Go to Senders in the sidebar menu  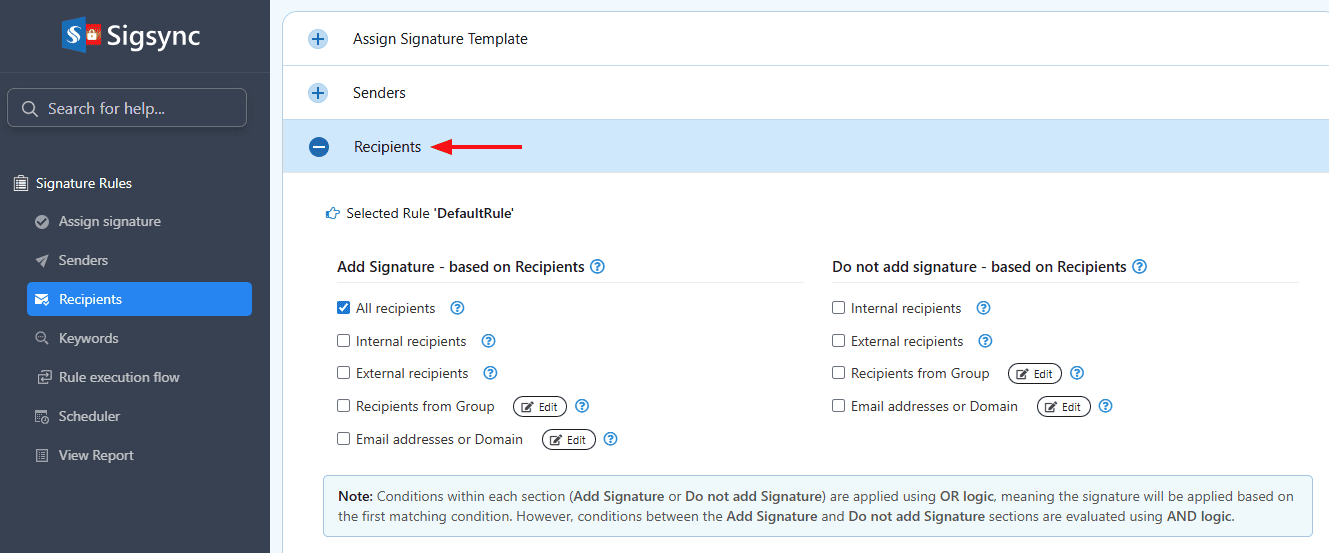(x=83, y=260)
